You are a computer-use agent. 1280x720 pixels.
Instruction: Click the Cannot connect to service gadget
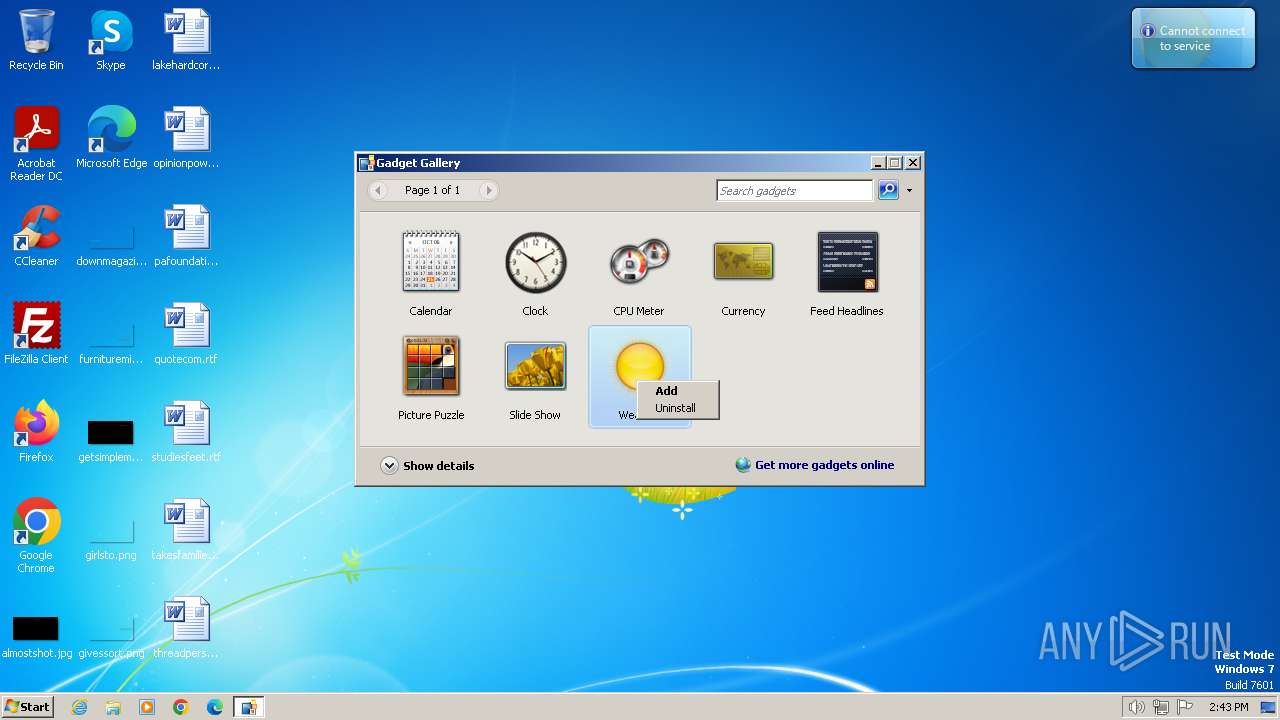(x=1193, y=39)
